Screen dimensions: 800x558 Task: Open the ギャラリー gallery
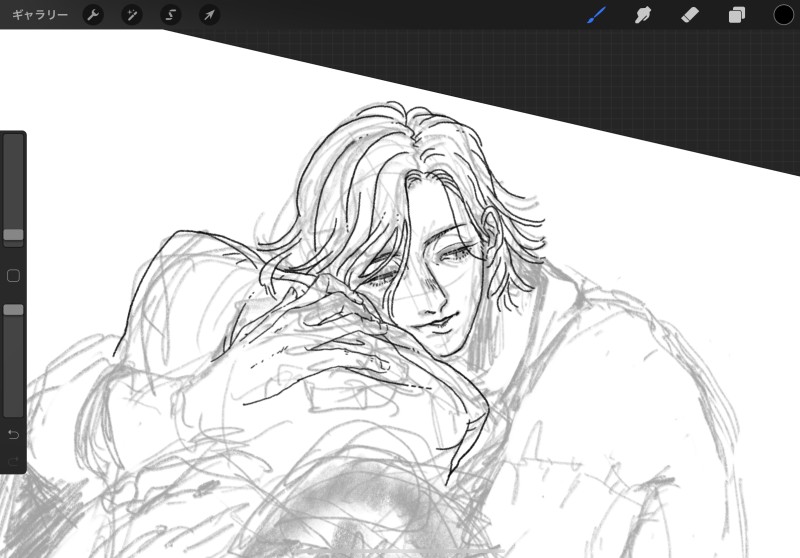point(40,15)
